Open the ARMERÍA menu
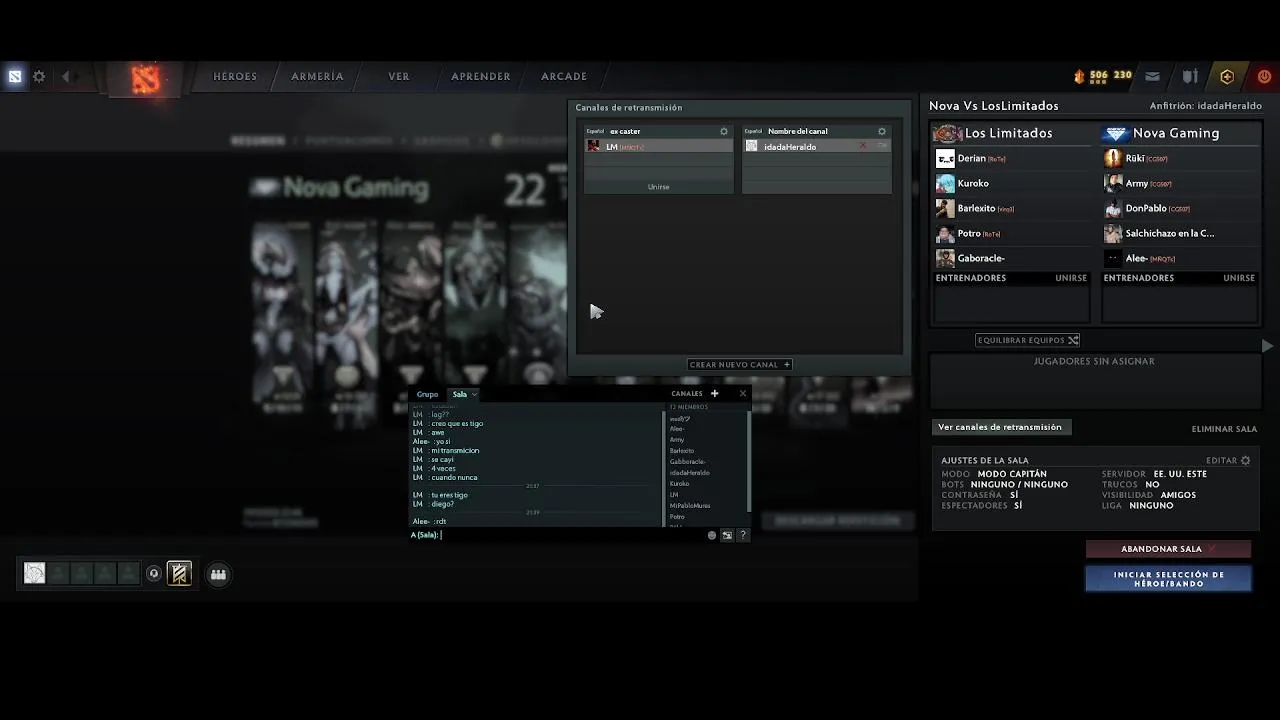 tap(317, 76)
